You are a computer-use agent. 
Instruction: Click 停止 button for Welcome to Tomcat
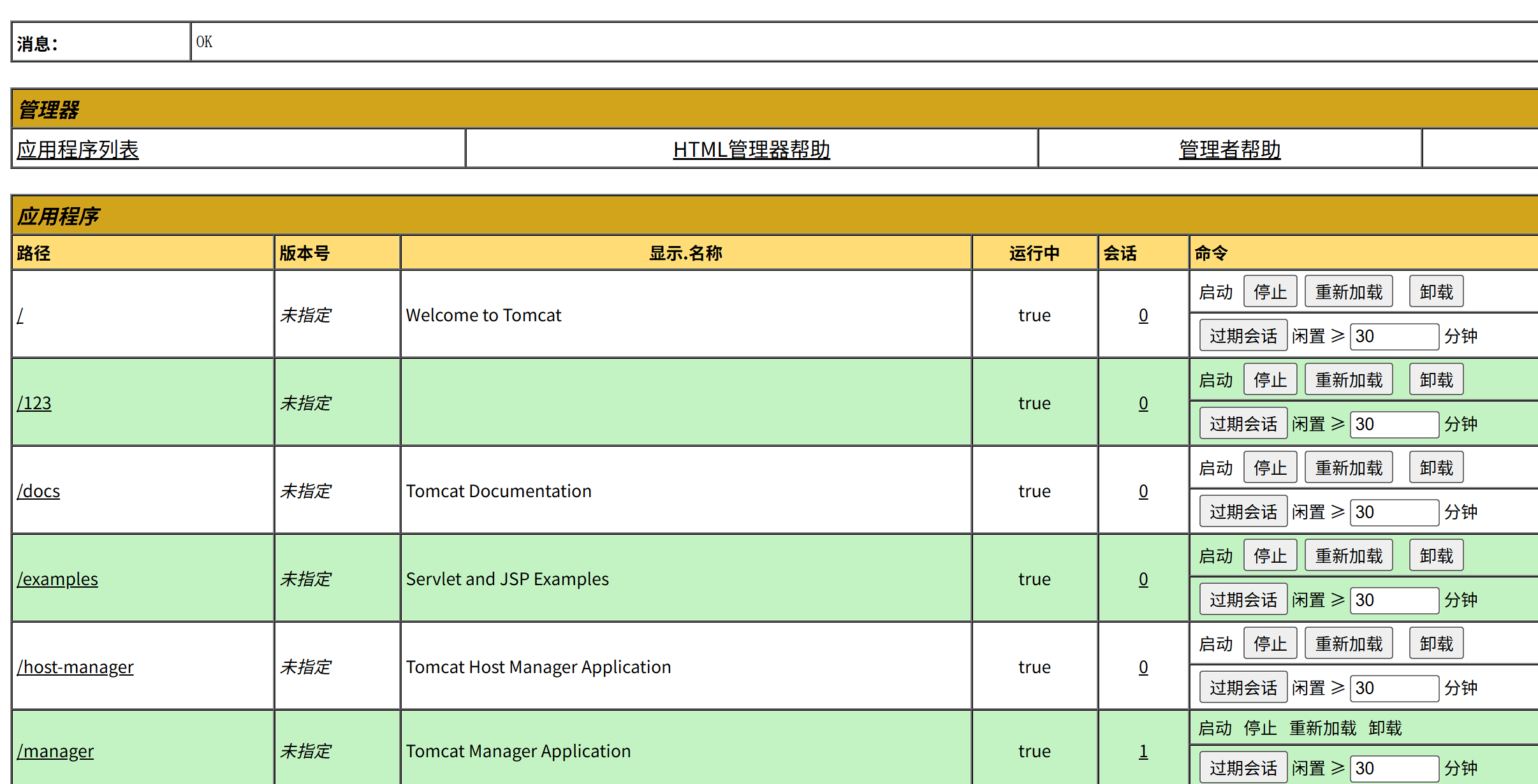coord(1270,292)
